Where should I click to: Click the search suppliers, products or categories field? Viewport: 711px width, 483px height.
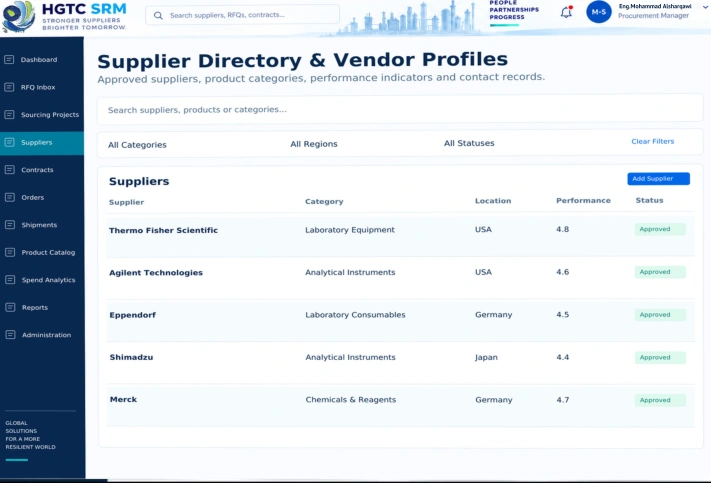[x=400, y=109]
